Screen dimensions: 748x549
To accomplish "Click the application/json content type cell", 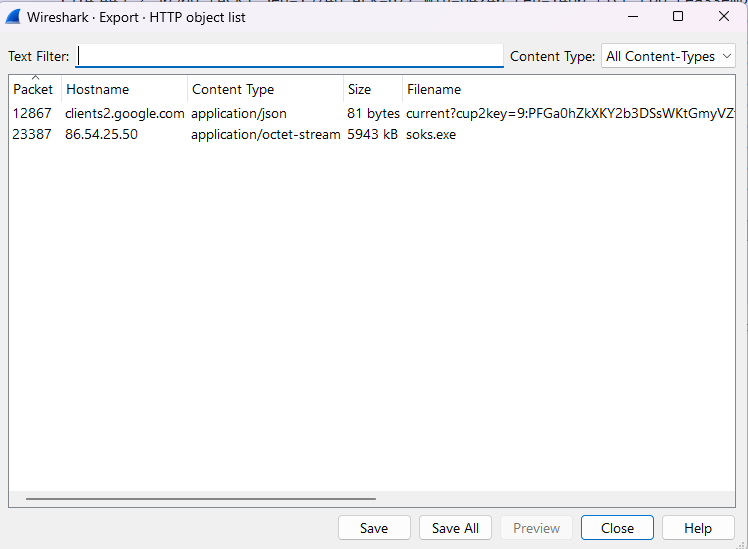I will click(239, 114).
